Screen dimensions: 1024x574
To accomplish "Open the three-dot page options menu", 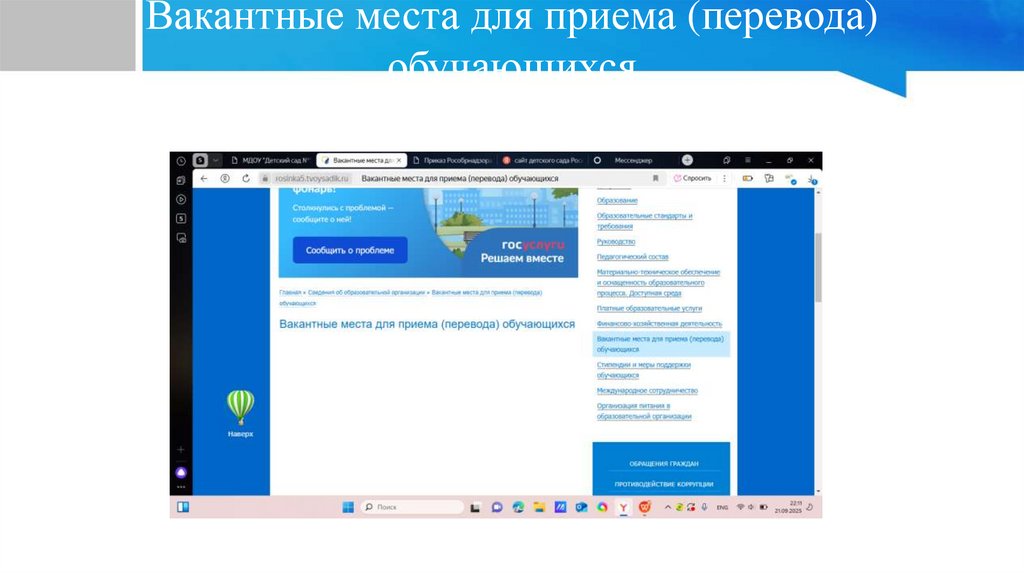I will pos(724,178).
